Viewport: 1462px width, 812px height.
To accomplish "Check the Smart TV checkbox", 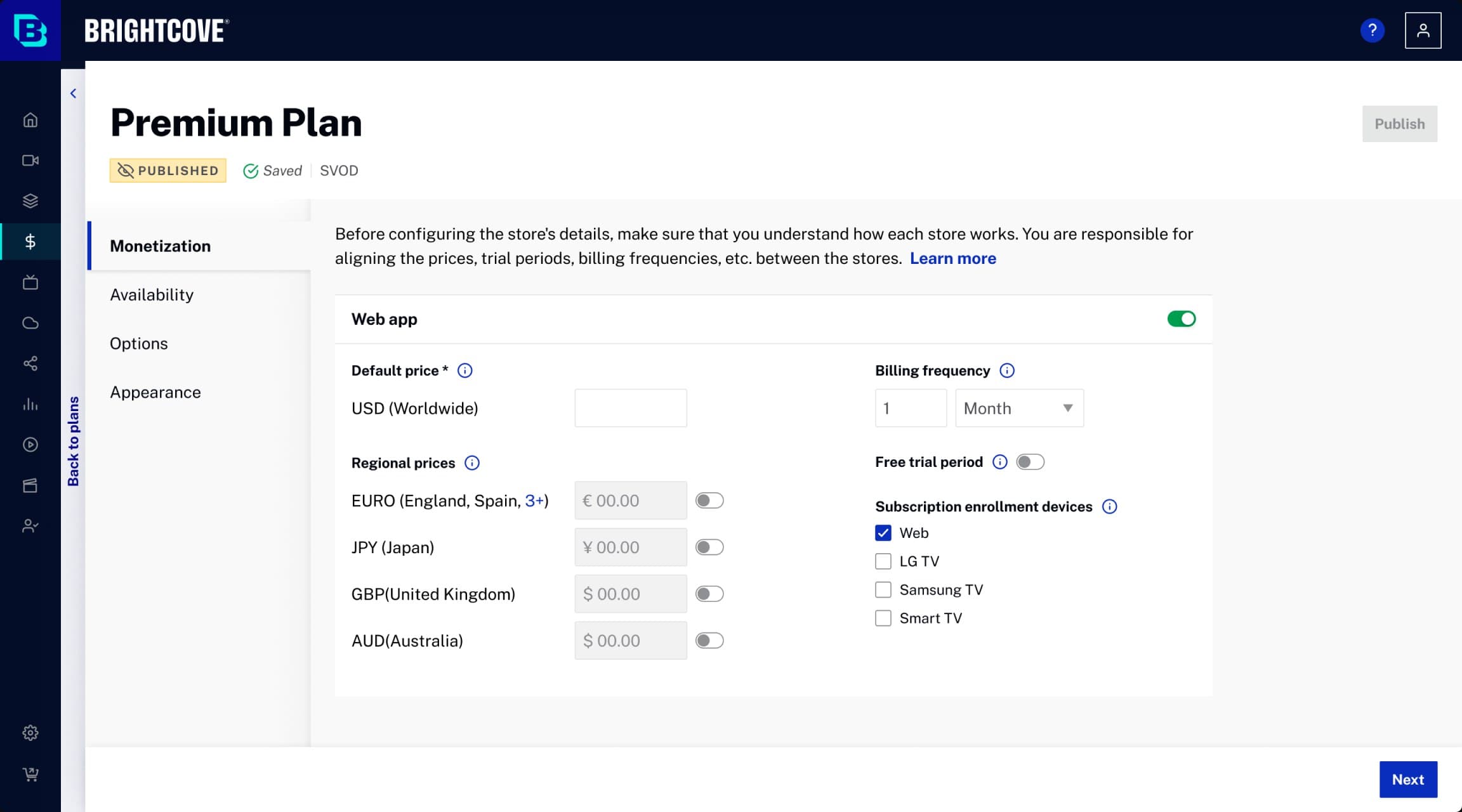I will [x=883, y=618].
